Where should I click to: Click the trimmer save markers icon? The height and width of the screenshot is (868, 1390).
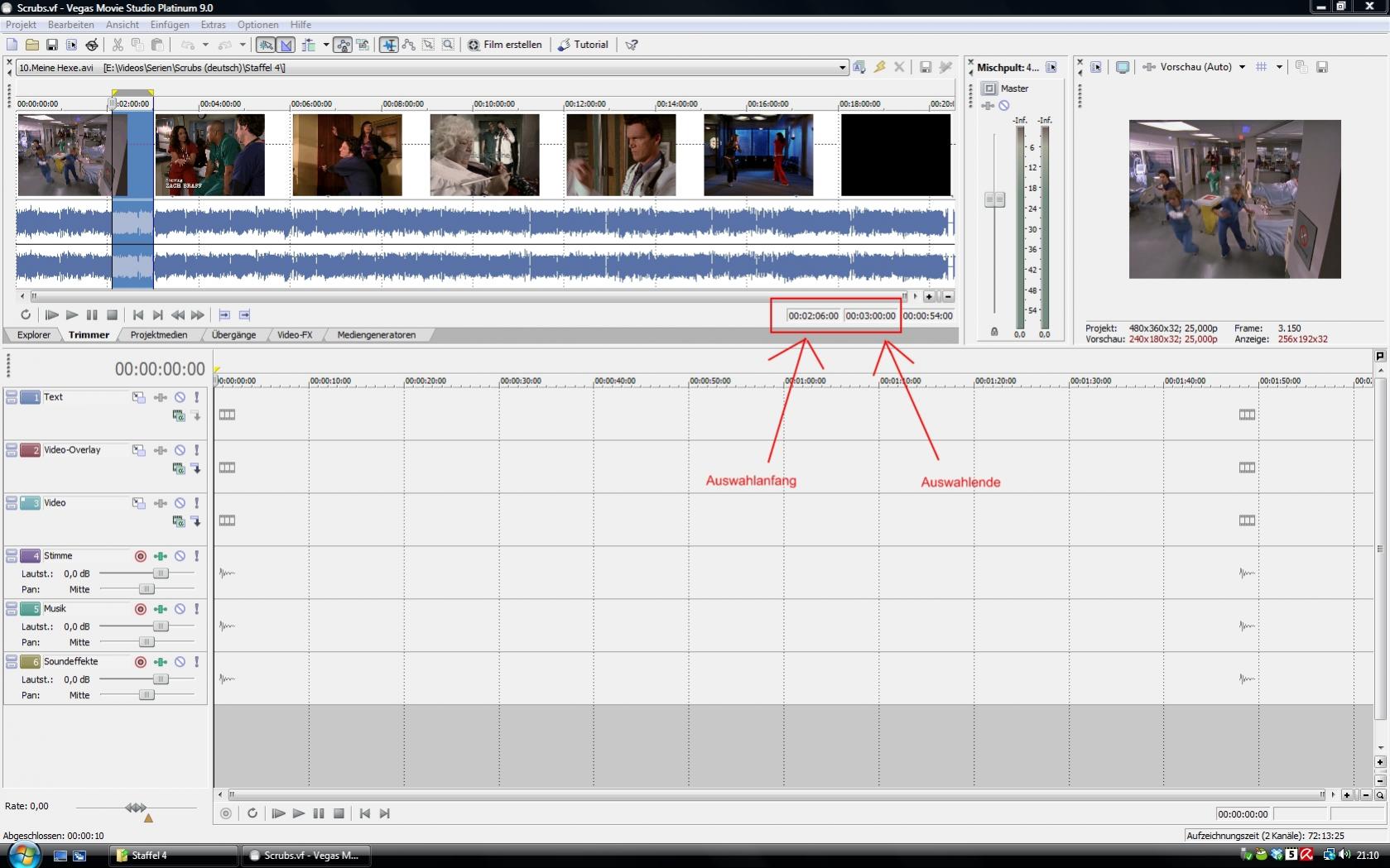(x=926, y=67)
